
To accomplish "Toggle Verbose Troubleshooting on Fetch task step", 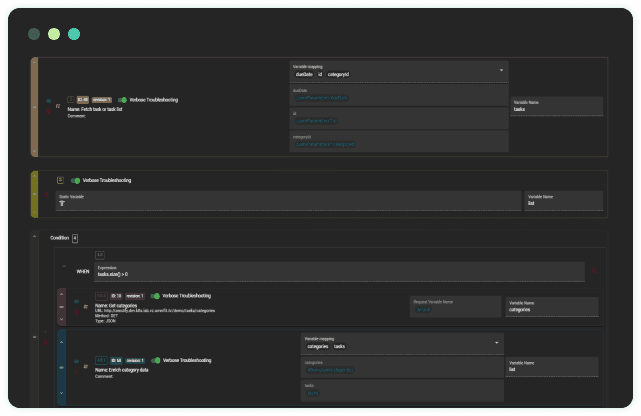I will click(x=123, y=100).
